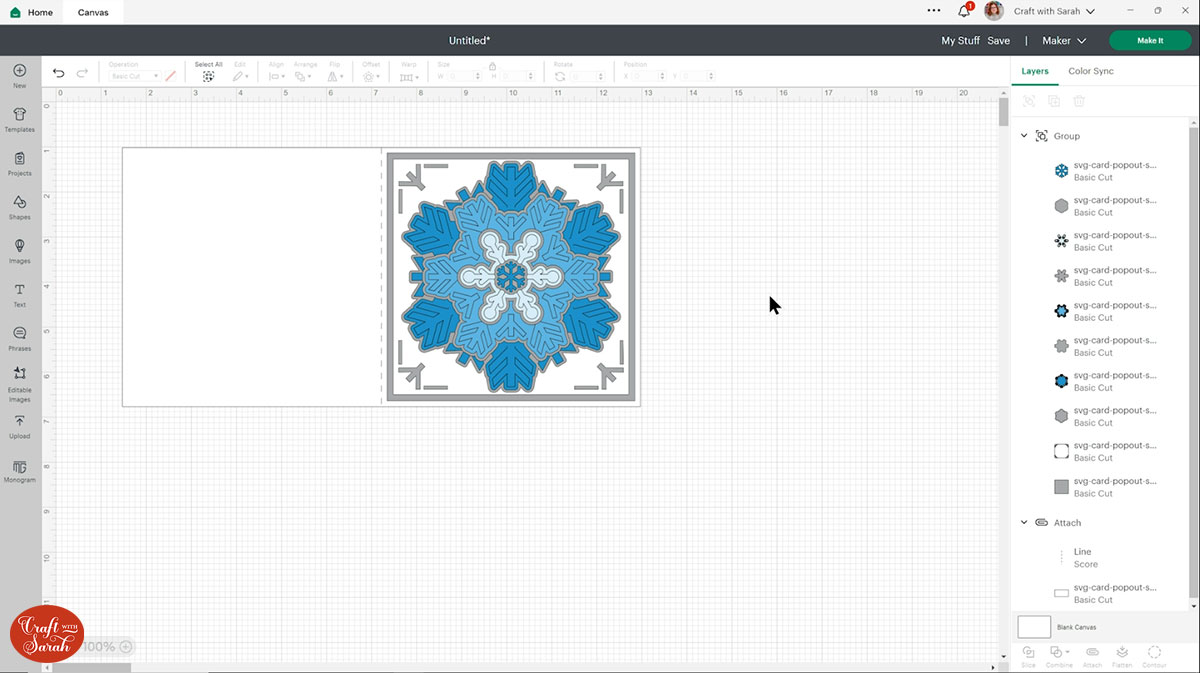Click the Layers panel vertical scrollbar
The width and height of the screenshot is (1200, 673).
[1193, 360]
